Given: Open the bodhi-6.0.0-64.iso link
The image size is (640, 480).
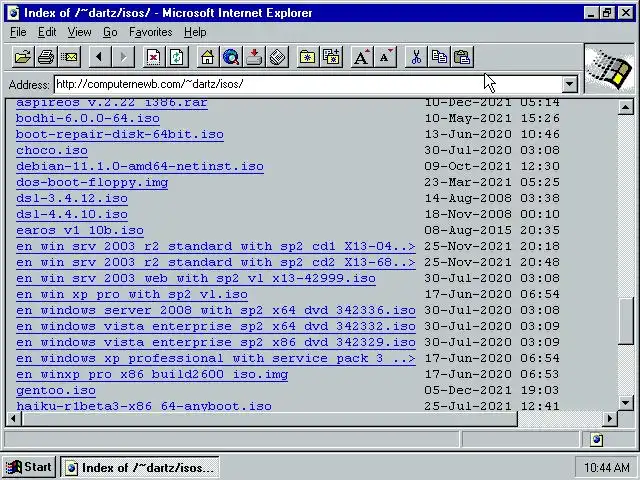Looking at the screenshot, I should click(x=88, y=118).
